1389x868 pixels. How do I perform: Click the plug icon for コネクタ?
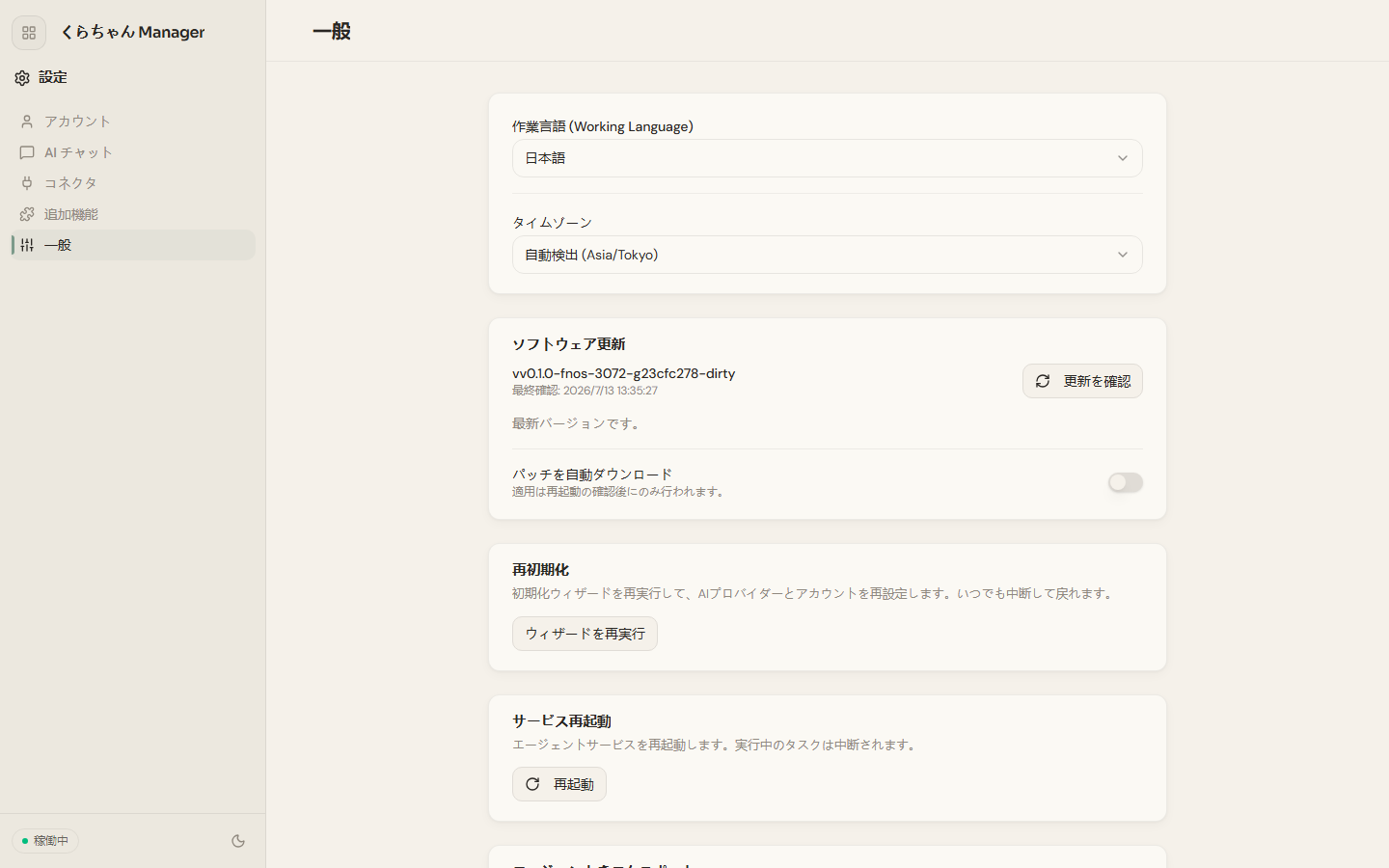[27, 183]
